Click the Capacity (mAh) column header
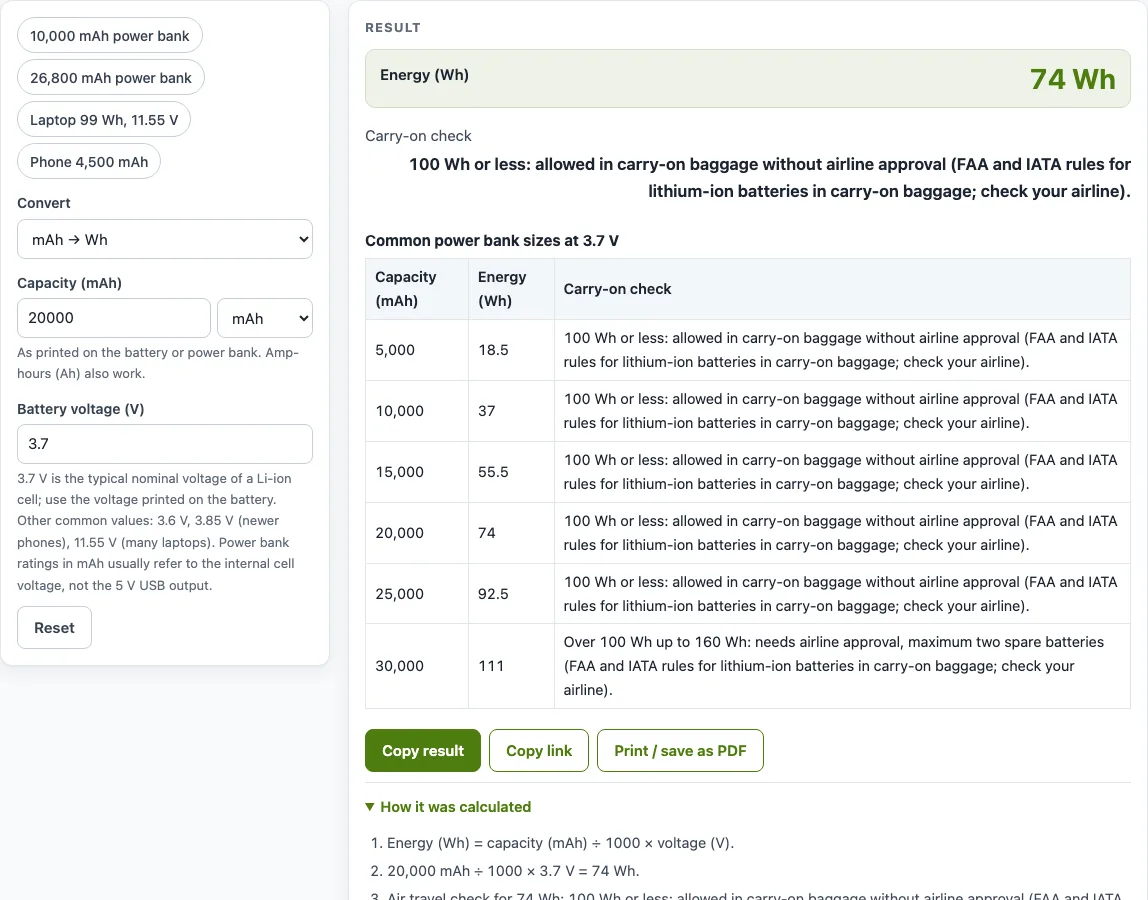The height and width of the screenshot is (900, 1148). pyautogui.click(x=417, y=289)
